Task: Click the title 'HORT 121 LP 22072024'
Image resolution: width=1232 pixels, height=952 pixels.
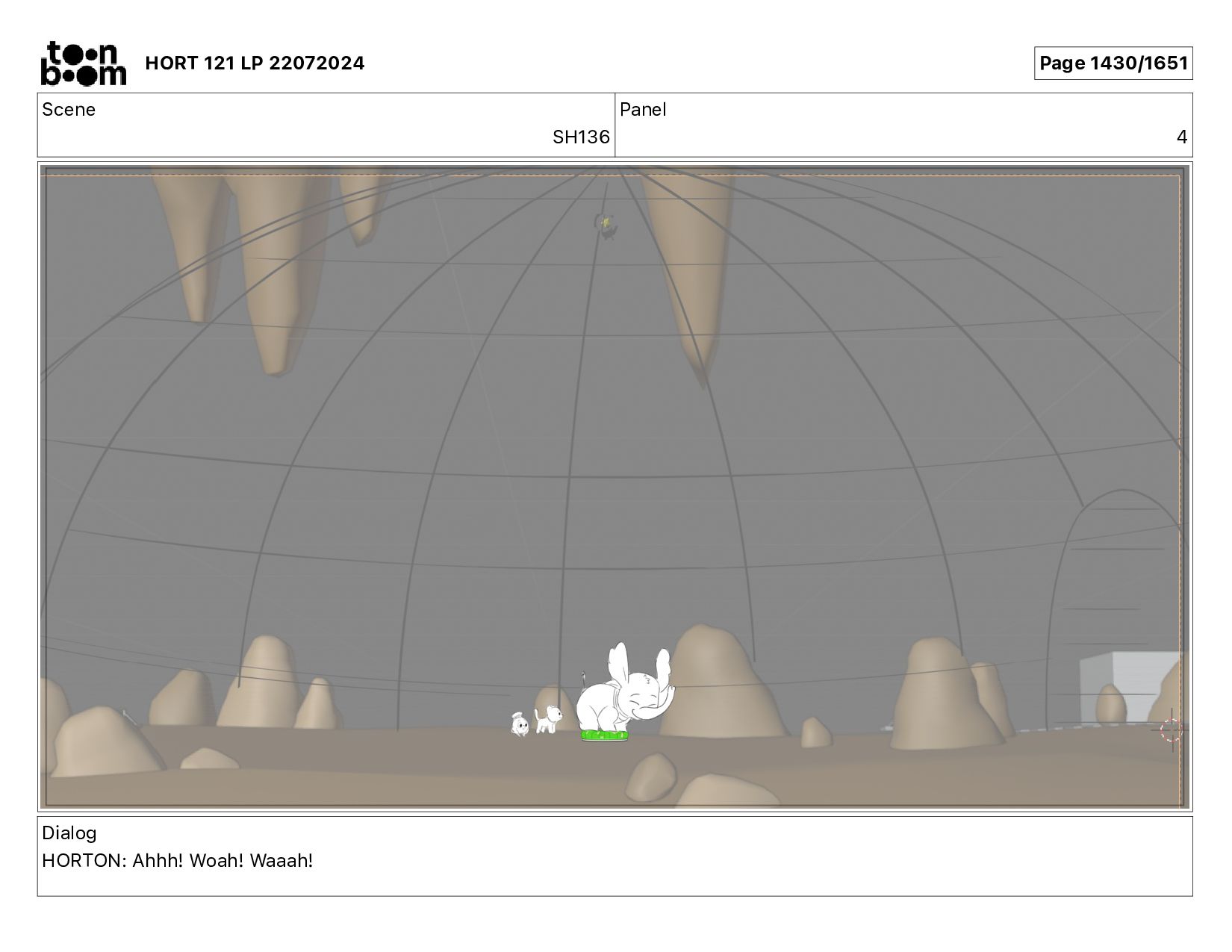Action: coord(255,63)
